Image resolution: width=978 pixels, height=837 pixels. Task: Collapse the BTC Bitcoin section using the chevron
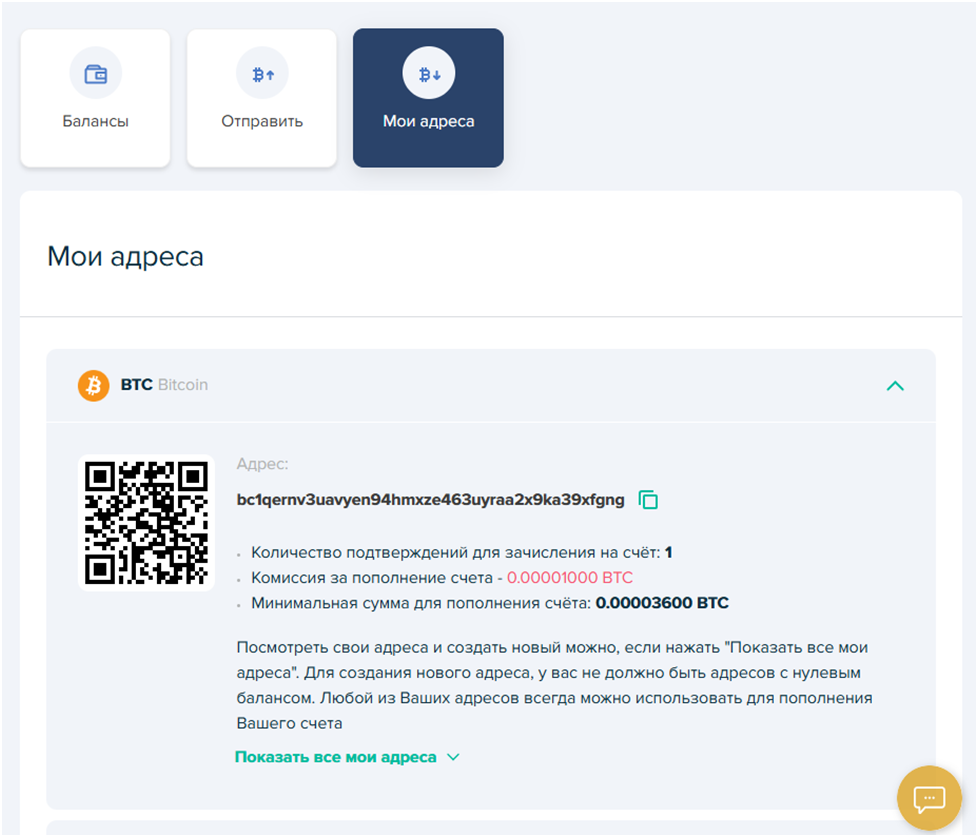(x=895, y=385)
